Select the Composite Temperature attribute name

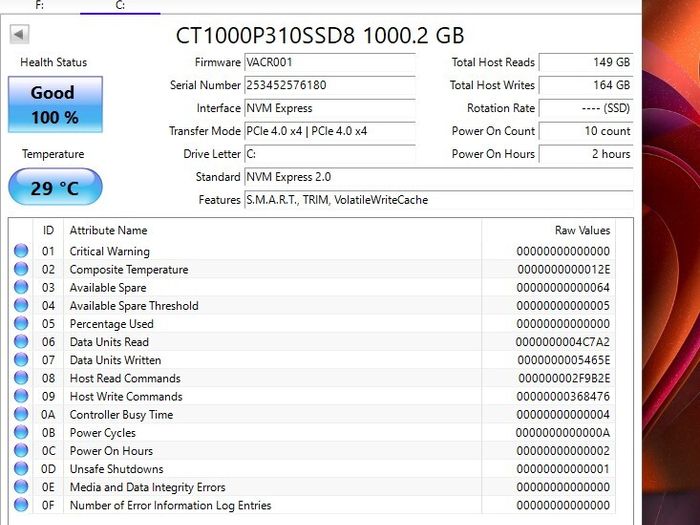pos(129,270)
